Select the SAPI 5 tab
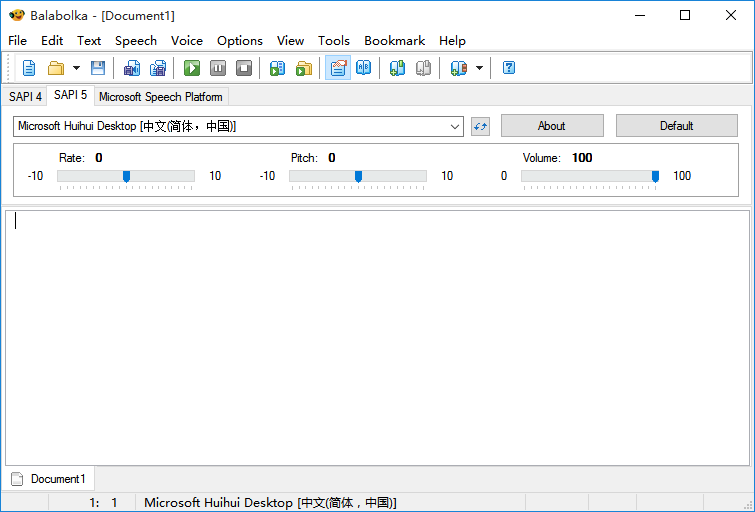Viewport: 755px width, 512px height. click(70, 95)
